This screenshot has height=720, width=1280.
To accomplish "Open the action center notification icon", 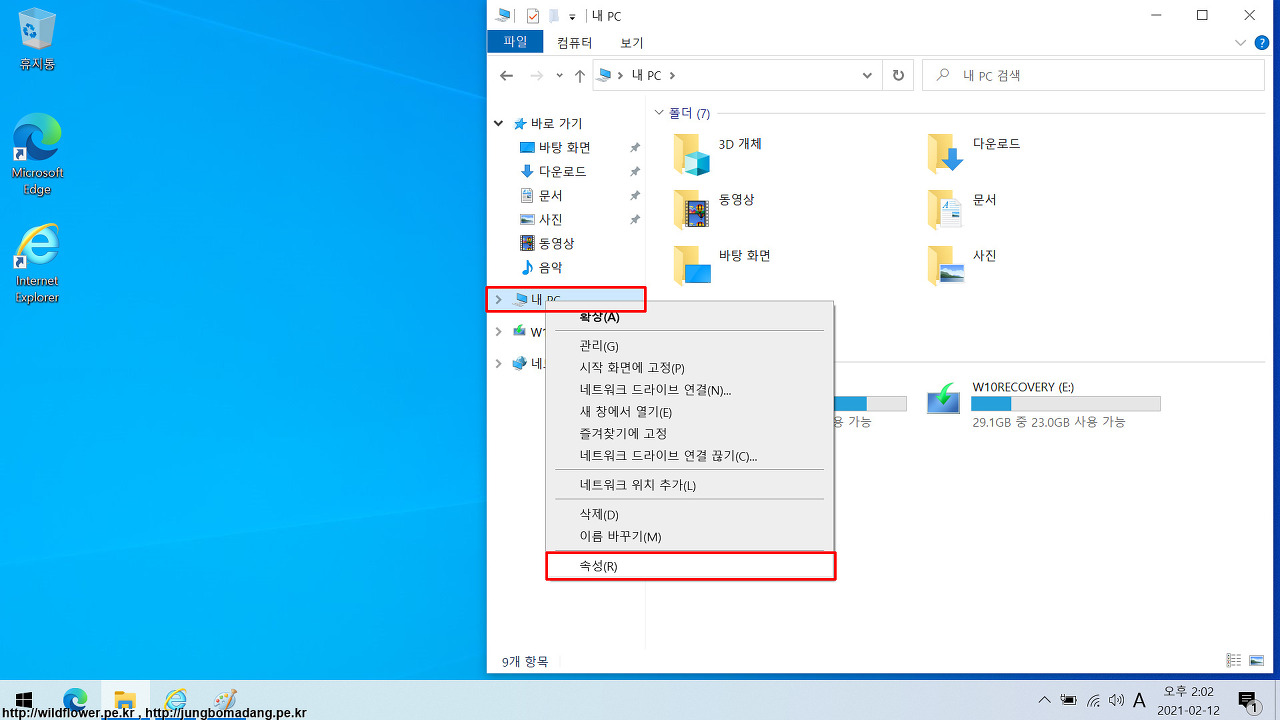I will click(x=1248, y=700).
